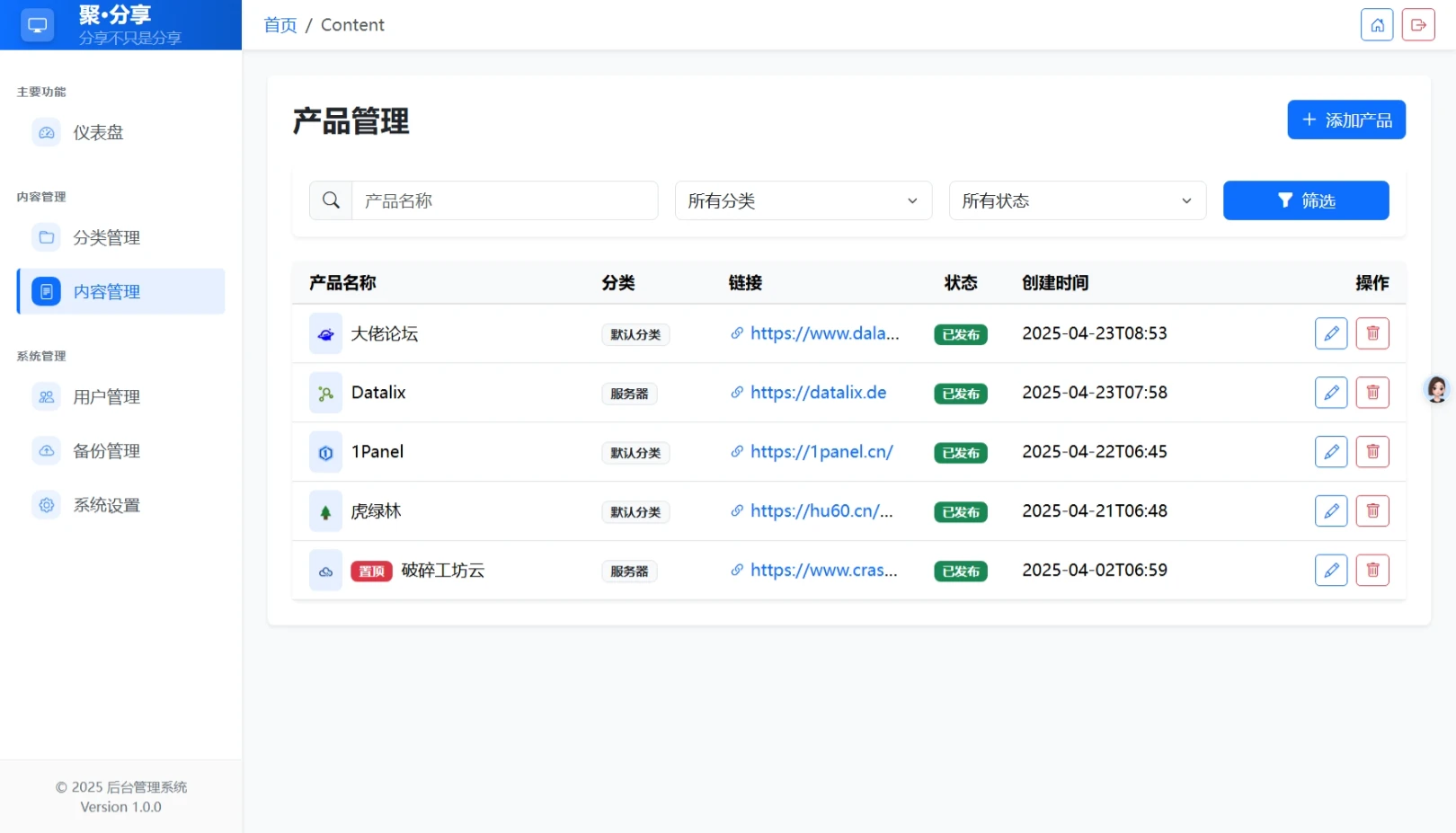
Task: Open 用户管理 sidebar menu item
Action: (x=106, y=397)
